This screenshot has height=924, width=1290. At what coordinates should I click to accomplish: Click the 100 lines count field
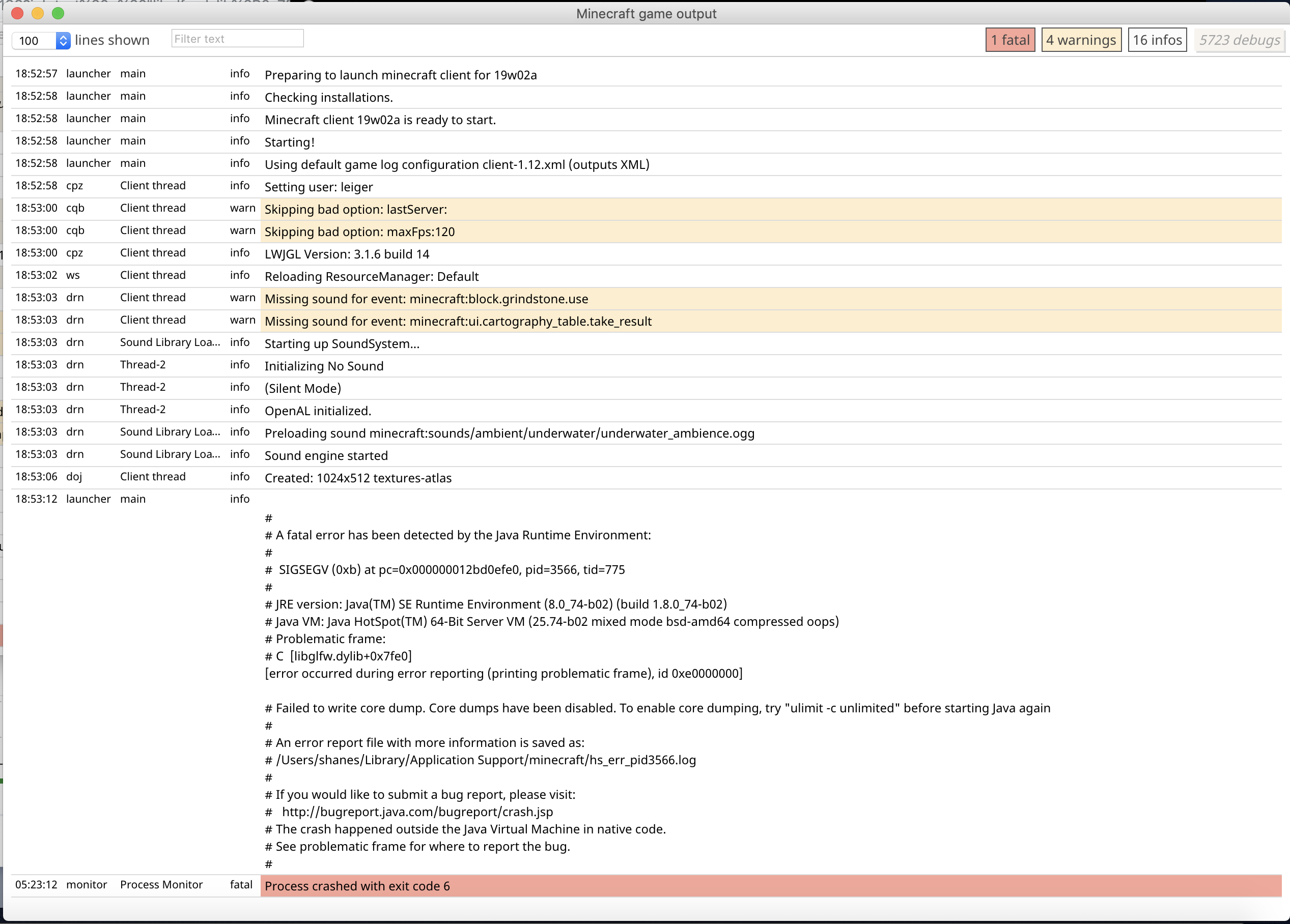click(x=34, y=40)
